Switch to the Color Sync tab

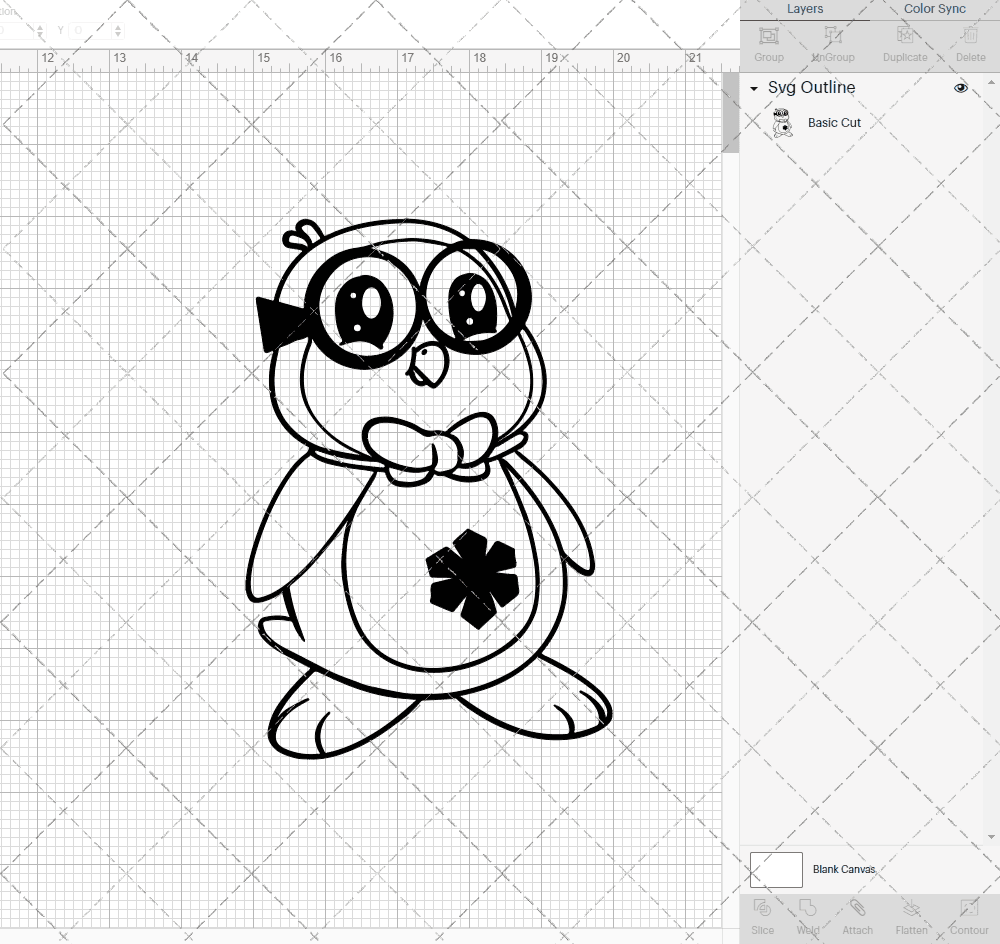[x=934, y=9]
